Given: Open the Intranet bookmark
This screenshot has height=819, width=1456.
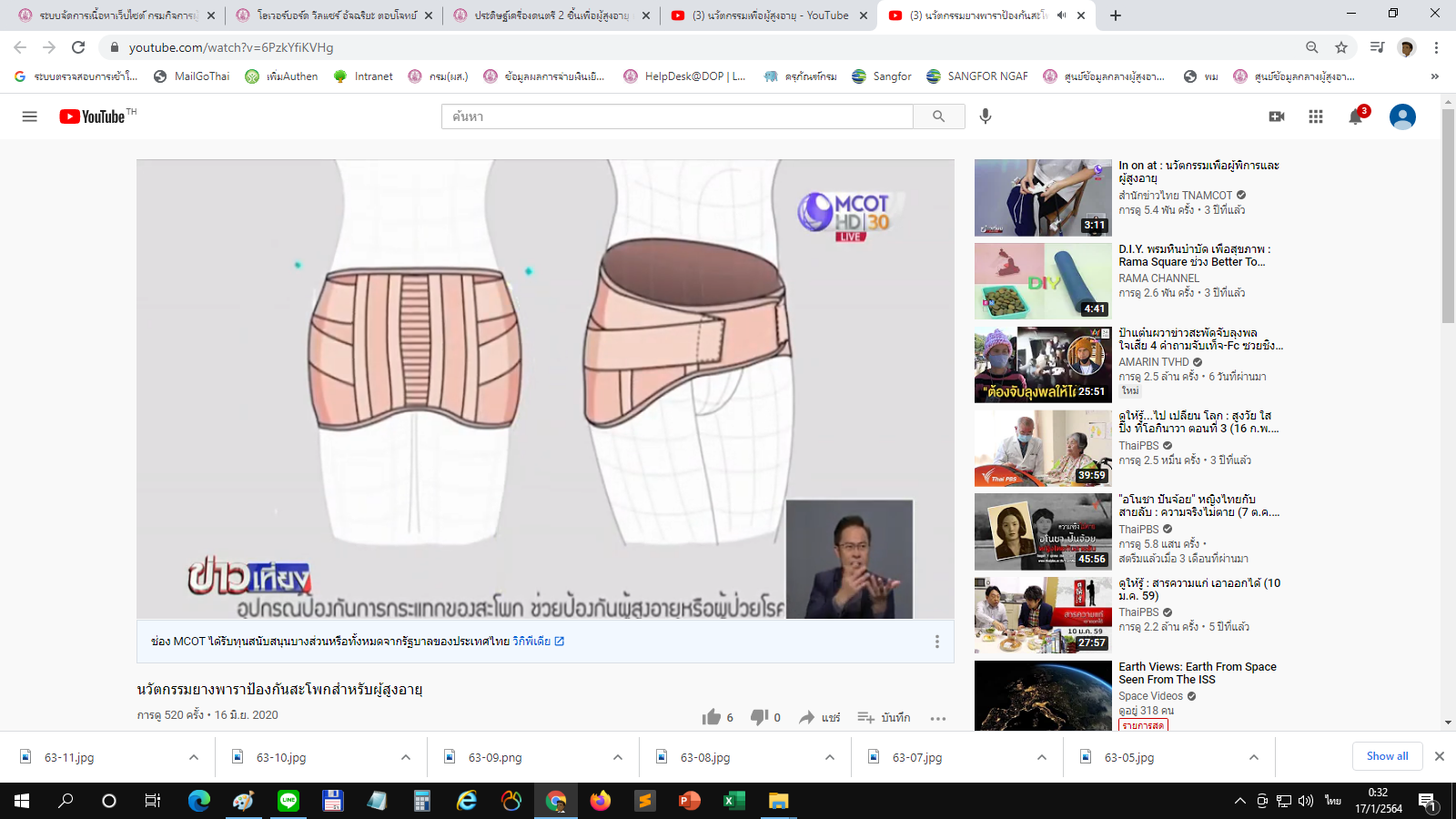Looking at the screenshot, I should [x=363, y=76].
